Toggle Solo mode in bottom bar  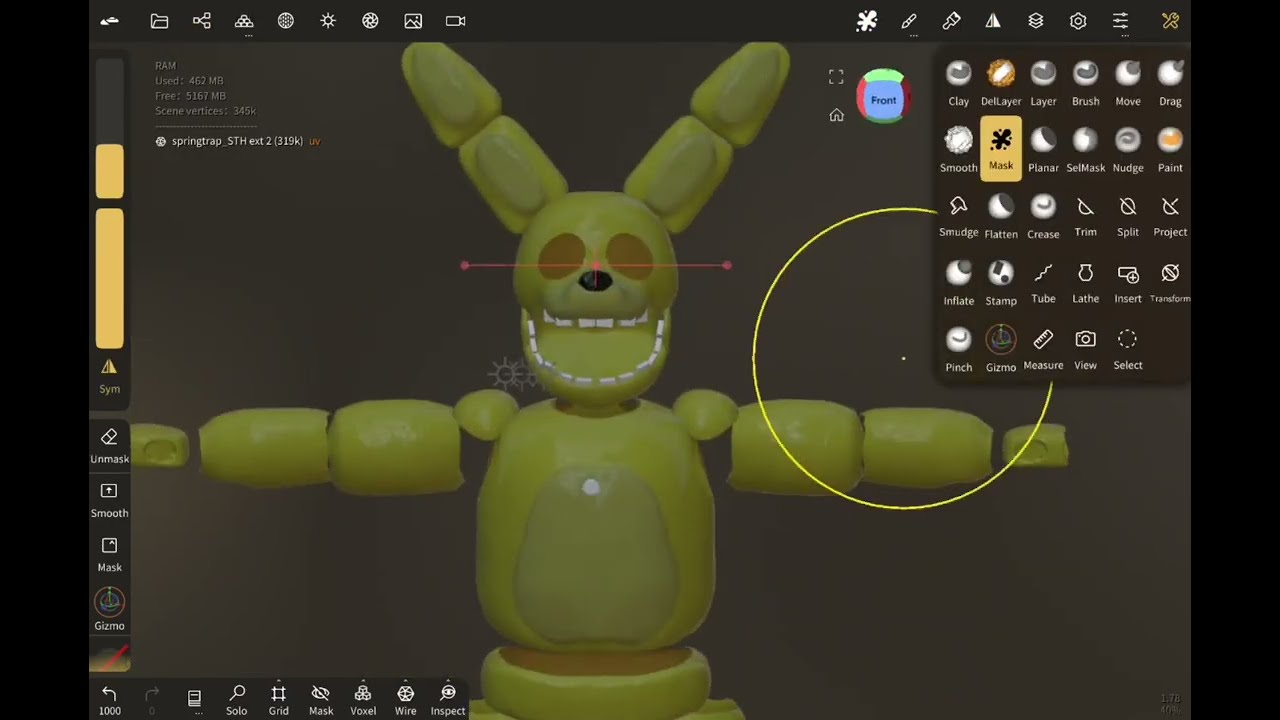(x=236, y=700)
